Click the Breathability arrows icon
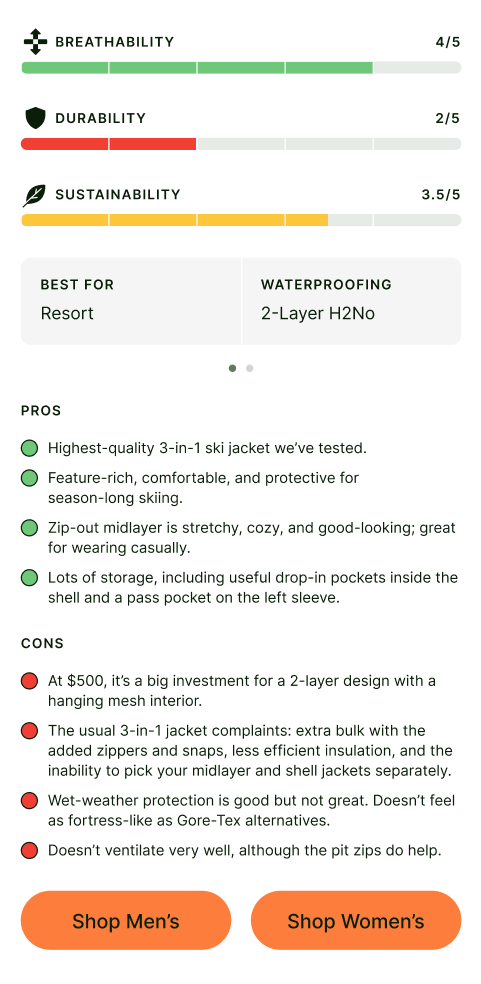This screenshot has height=984, width=481. (35, 42)
